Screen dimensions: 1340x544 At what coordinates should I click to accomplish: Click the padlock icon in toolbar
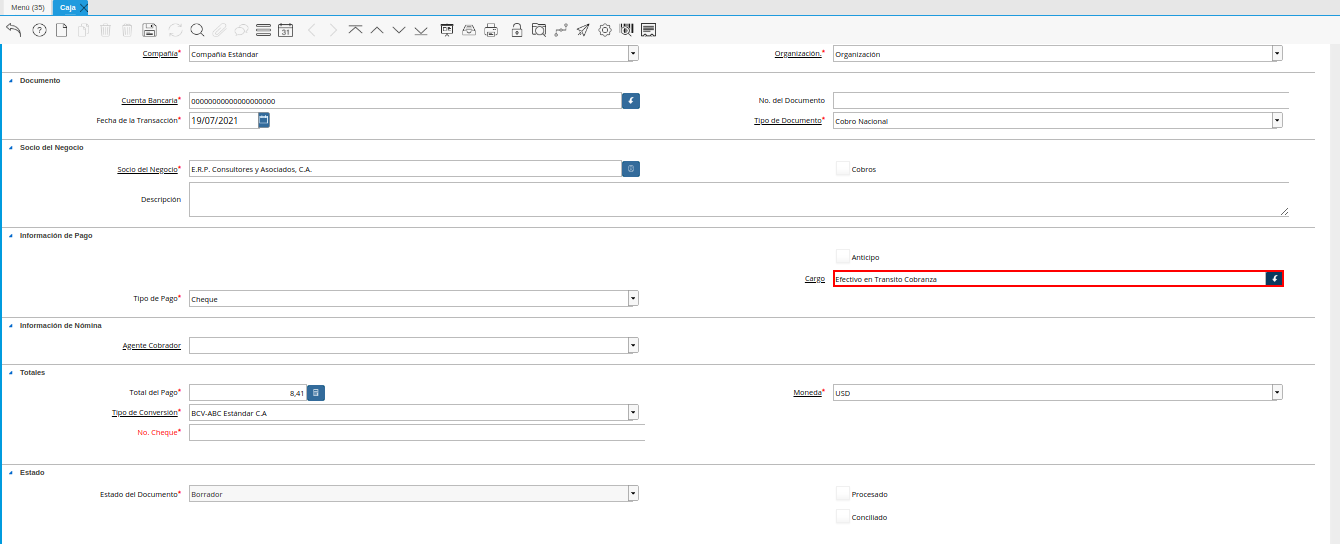(x=517, y=30)
